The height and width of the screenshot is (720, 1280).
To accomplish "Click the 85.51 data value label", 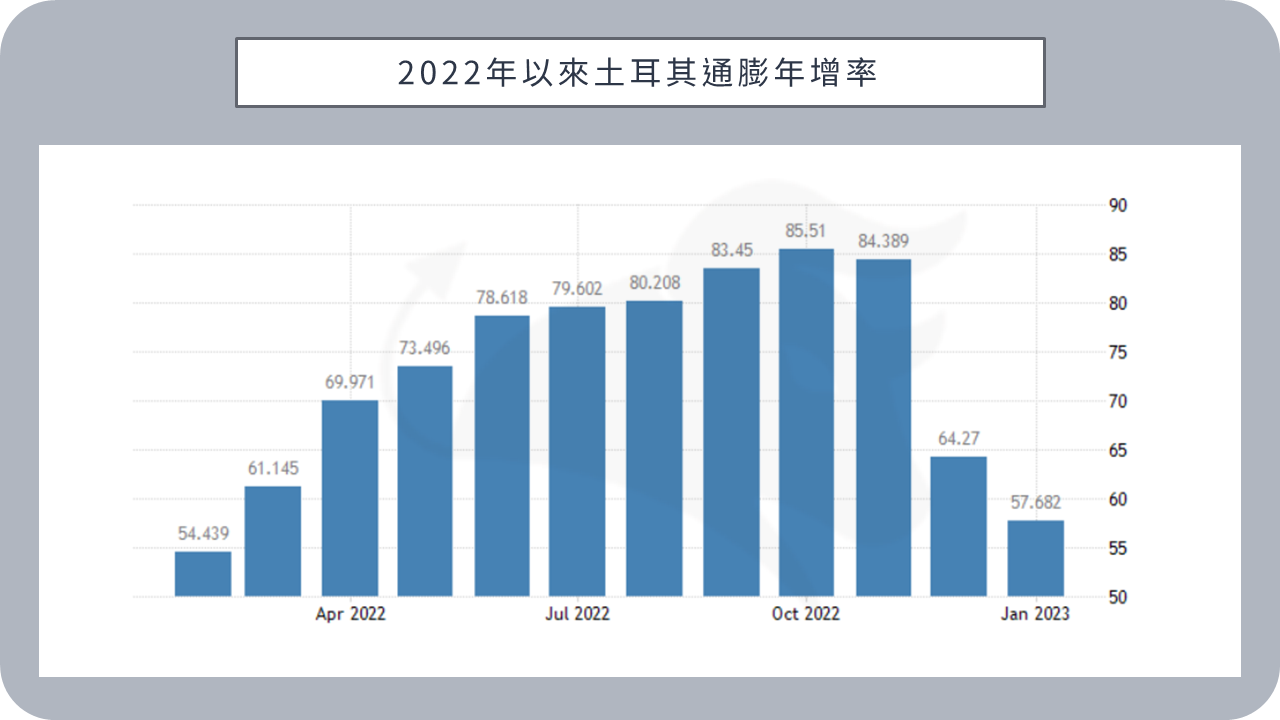I will coord(806,231).
